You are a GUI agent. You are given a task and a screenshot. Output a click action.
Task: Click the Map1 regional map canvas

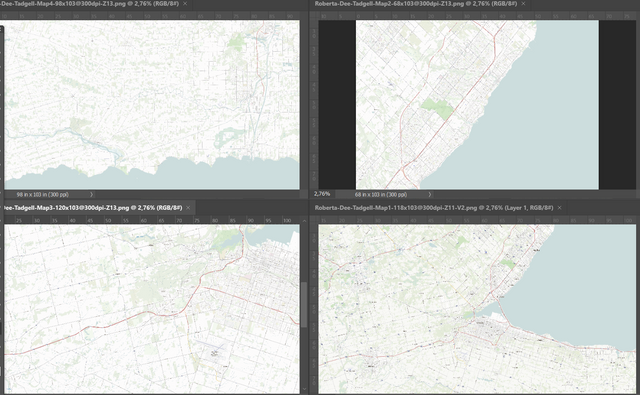click(477, 309)
